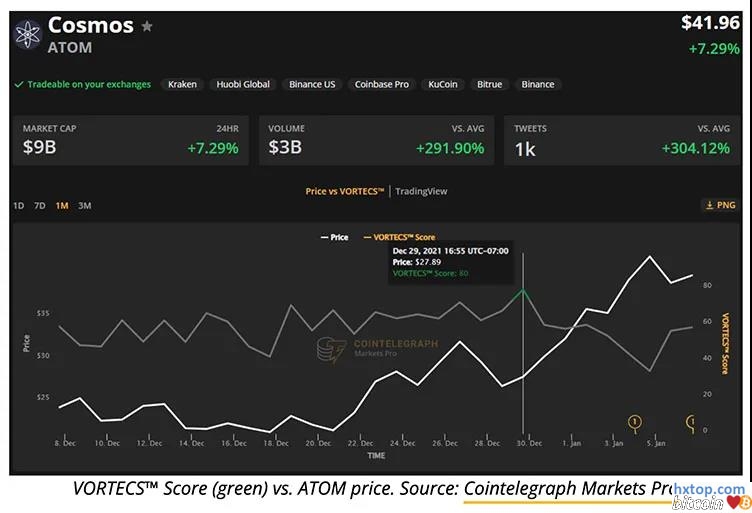Toggle the favorite star next to Cosmos
The width and height of the screenshot is (752, 513).
pos(147,26)
